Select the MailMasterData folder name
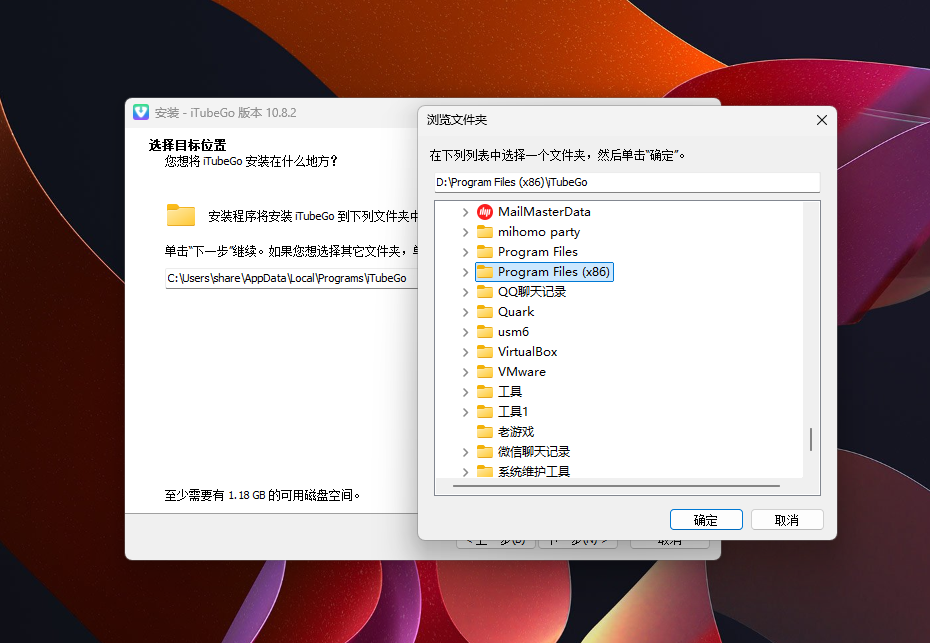930x643 pixels. (544, 212)
